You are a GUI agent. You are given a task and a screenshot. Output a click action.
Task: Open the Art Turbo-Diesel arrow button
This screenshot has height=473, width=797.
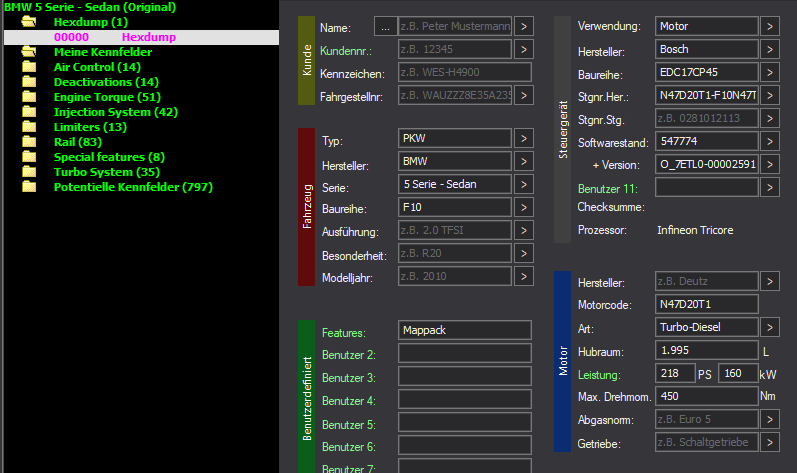point(770,327)
